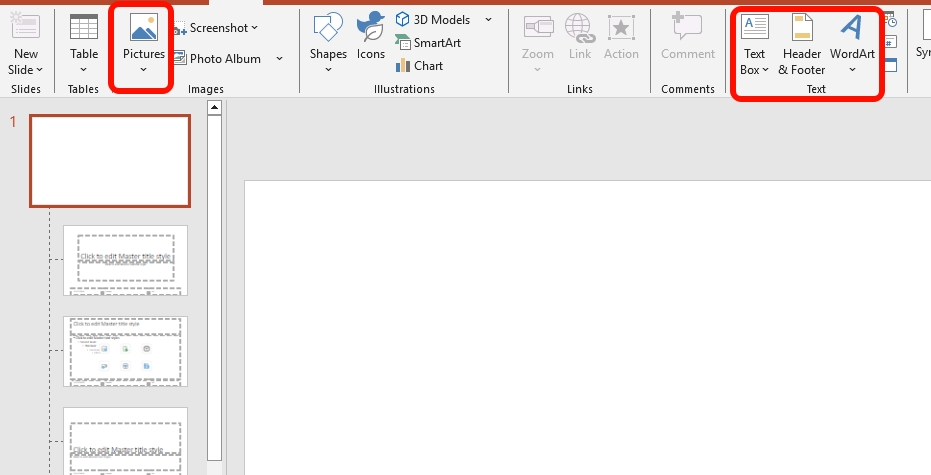Select slide master thumbnail number 1
The width and height of the screenshot is (931, 475).
110,161
